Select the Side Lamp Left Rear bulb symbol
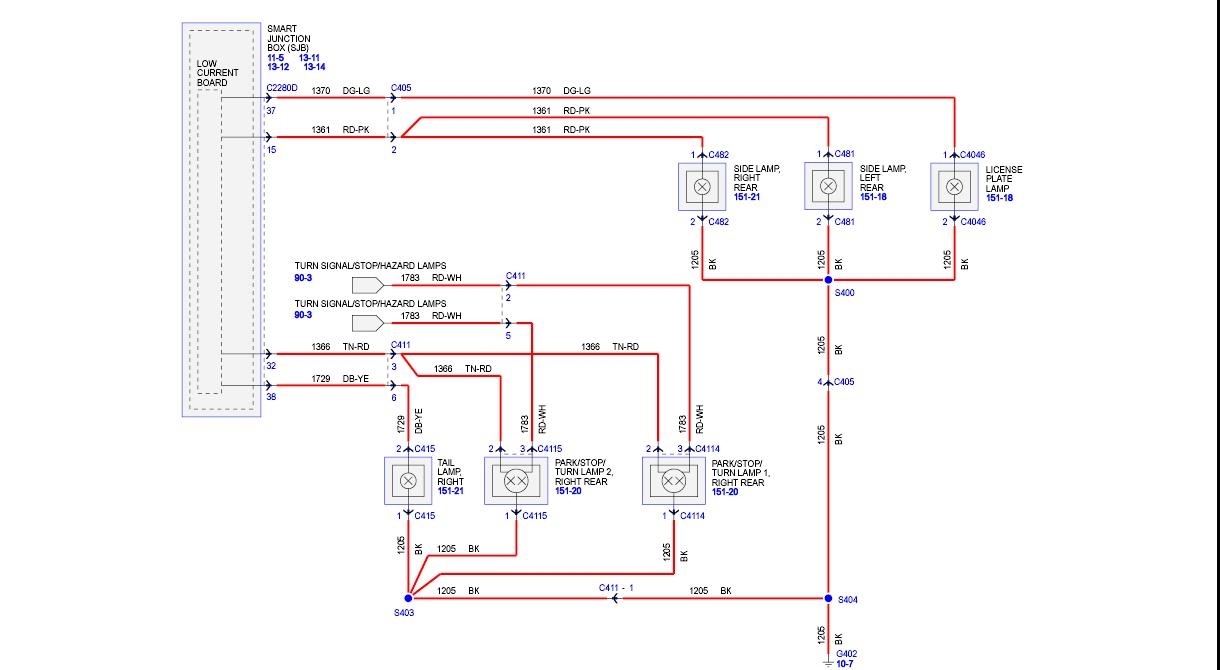Screen dimensions: 1220x670 coord(828,186)
